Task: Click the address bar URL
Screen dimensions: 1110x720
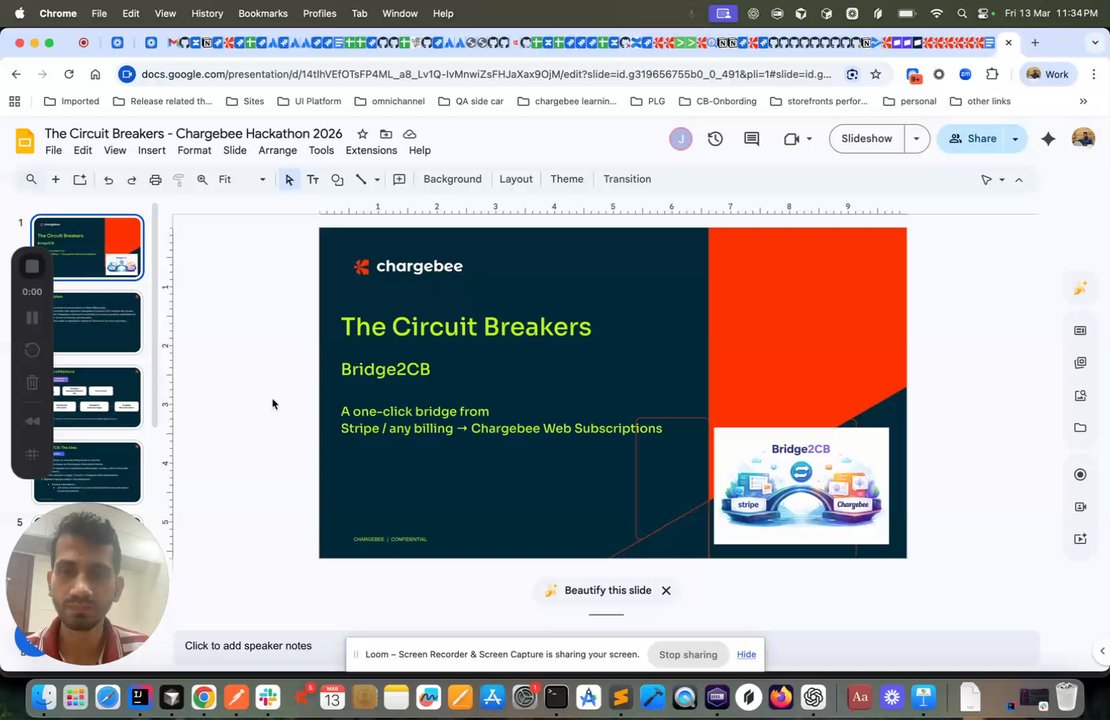Action: pyautogui.click(x=486, y=74)
